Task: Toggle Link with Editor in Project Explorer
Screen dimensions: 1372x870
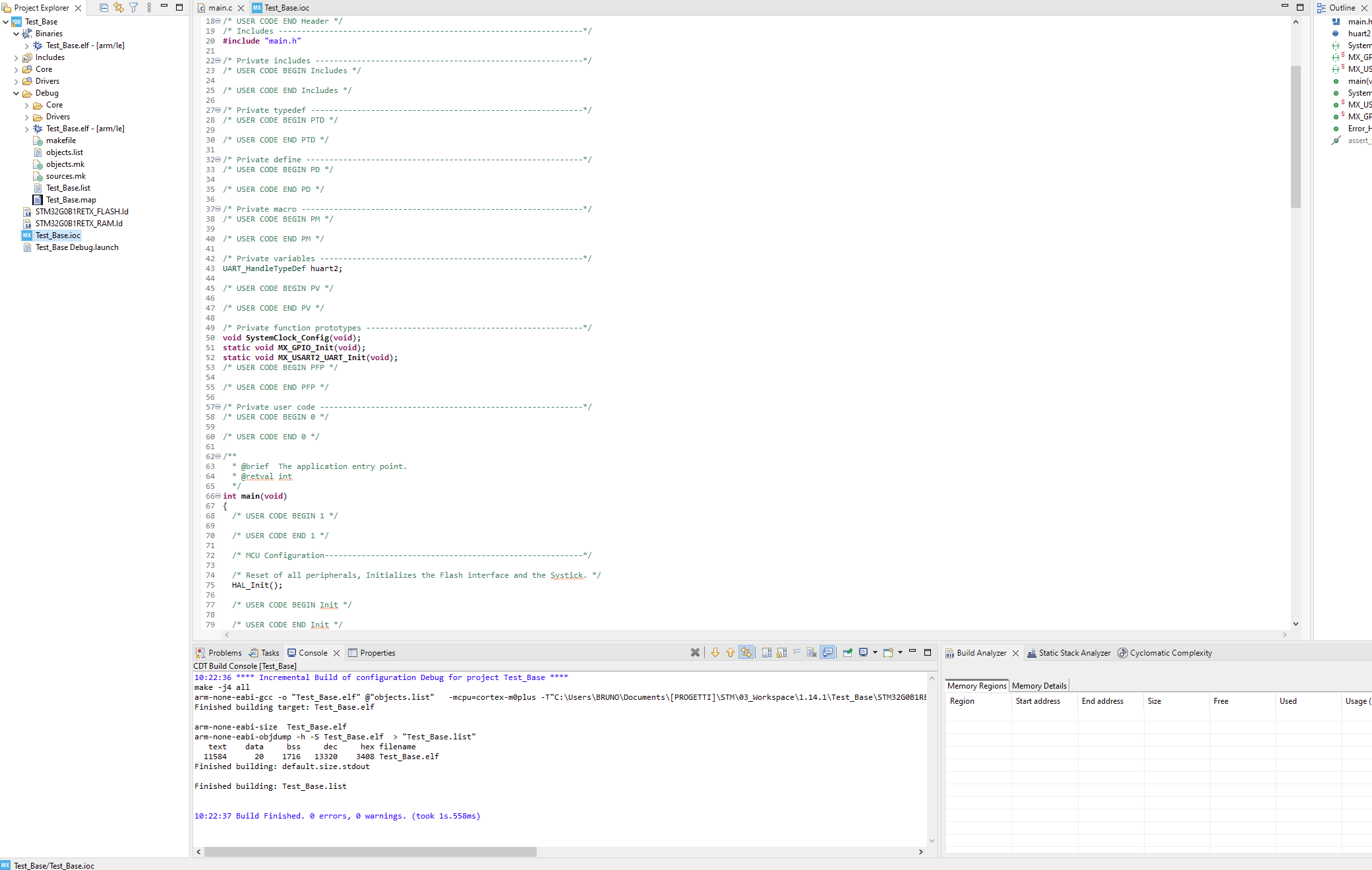Action: (x=118, y=7)
